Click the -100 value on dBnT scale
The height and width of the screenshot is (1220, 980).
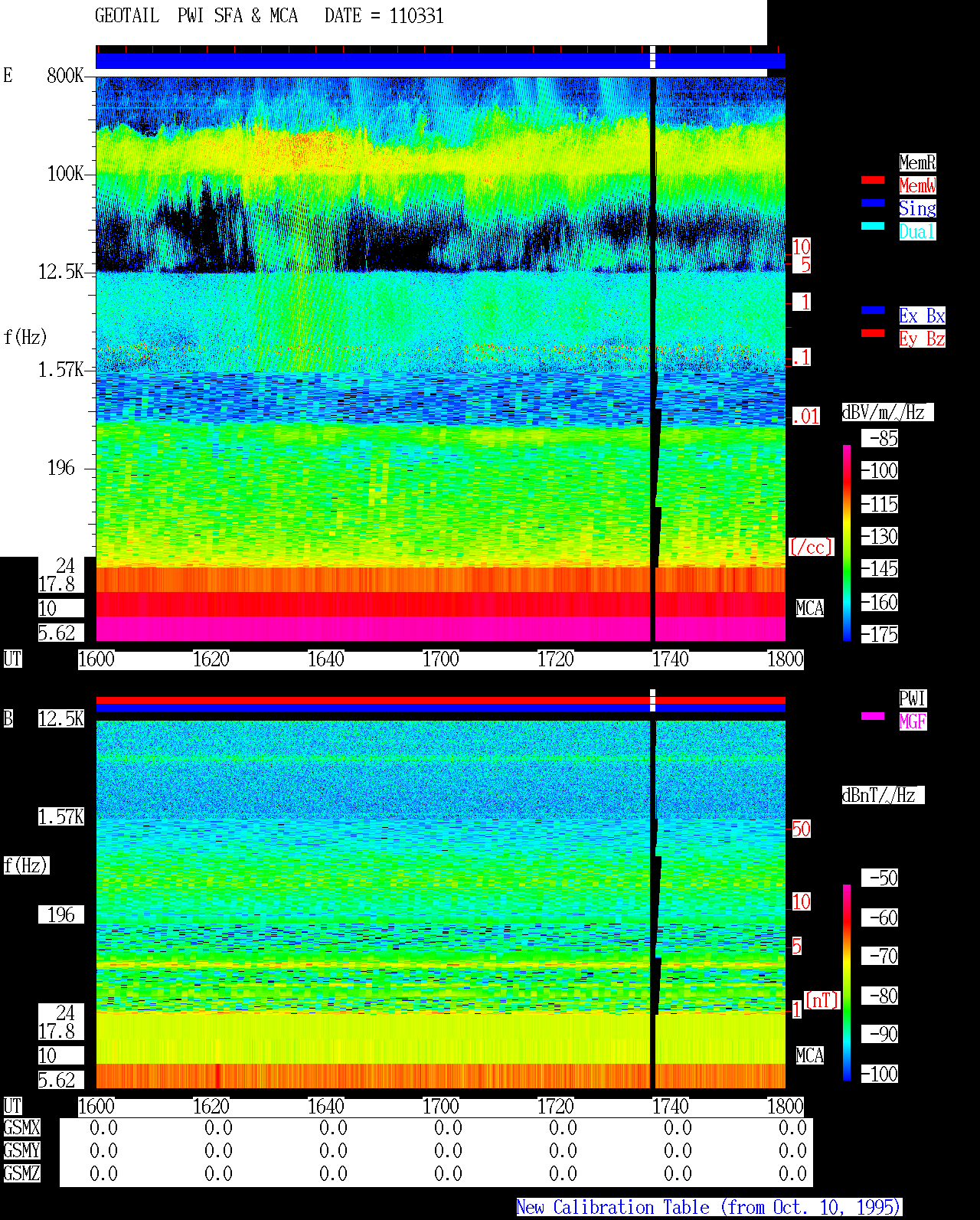pyautogui.click(x=880, y=1074)
